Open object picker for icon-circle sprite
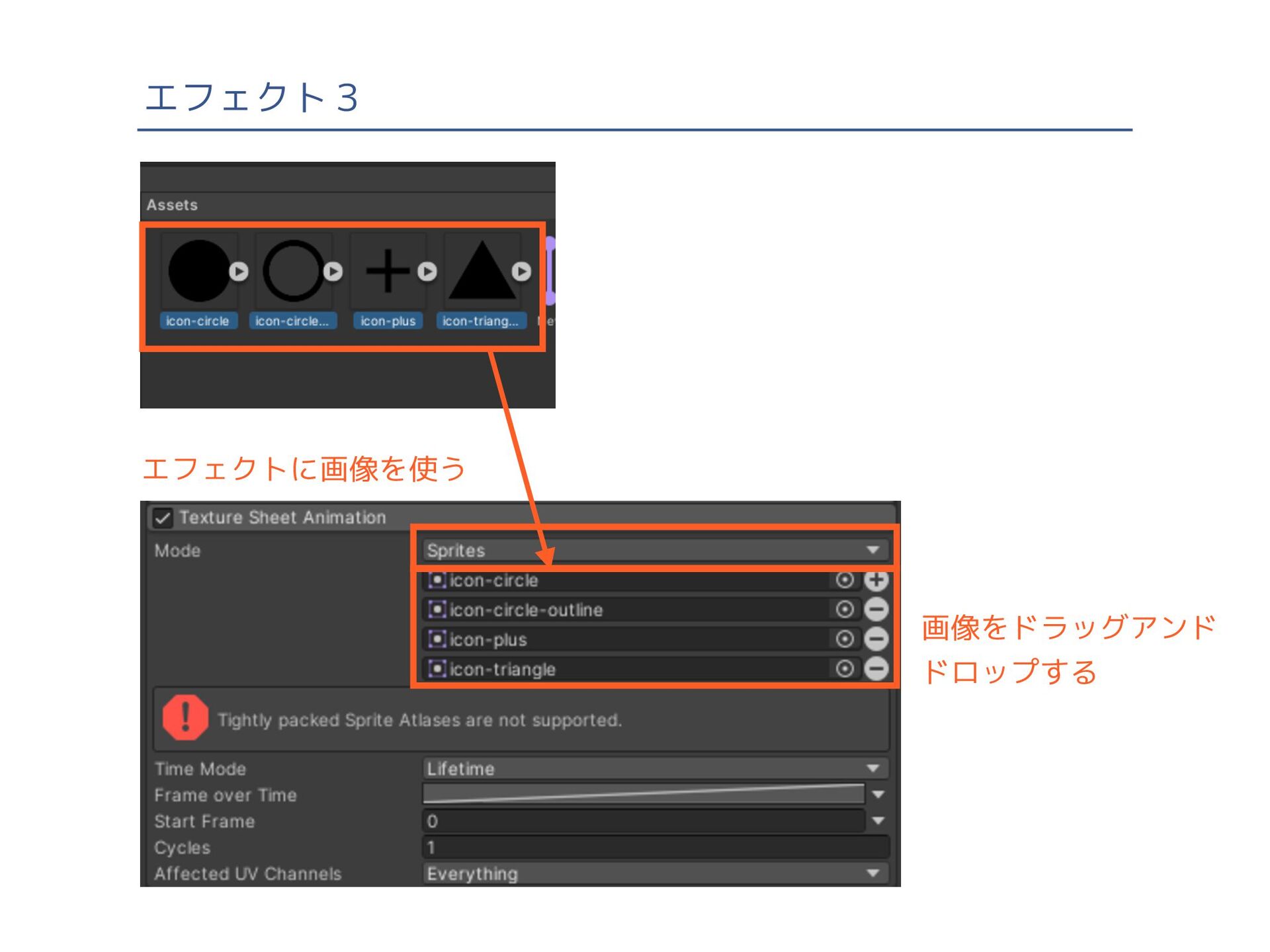Screen dimensions: 1270x952 click(x=844, y=580)
